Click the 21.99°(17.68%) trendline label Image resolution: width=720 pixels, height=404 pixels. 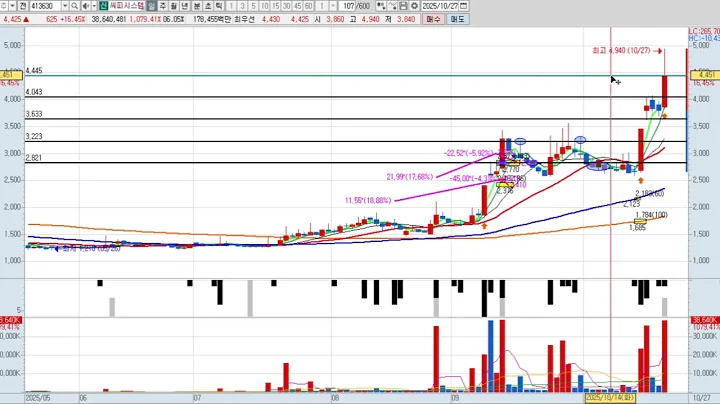[410, 177]
